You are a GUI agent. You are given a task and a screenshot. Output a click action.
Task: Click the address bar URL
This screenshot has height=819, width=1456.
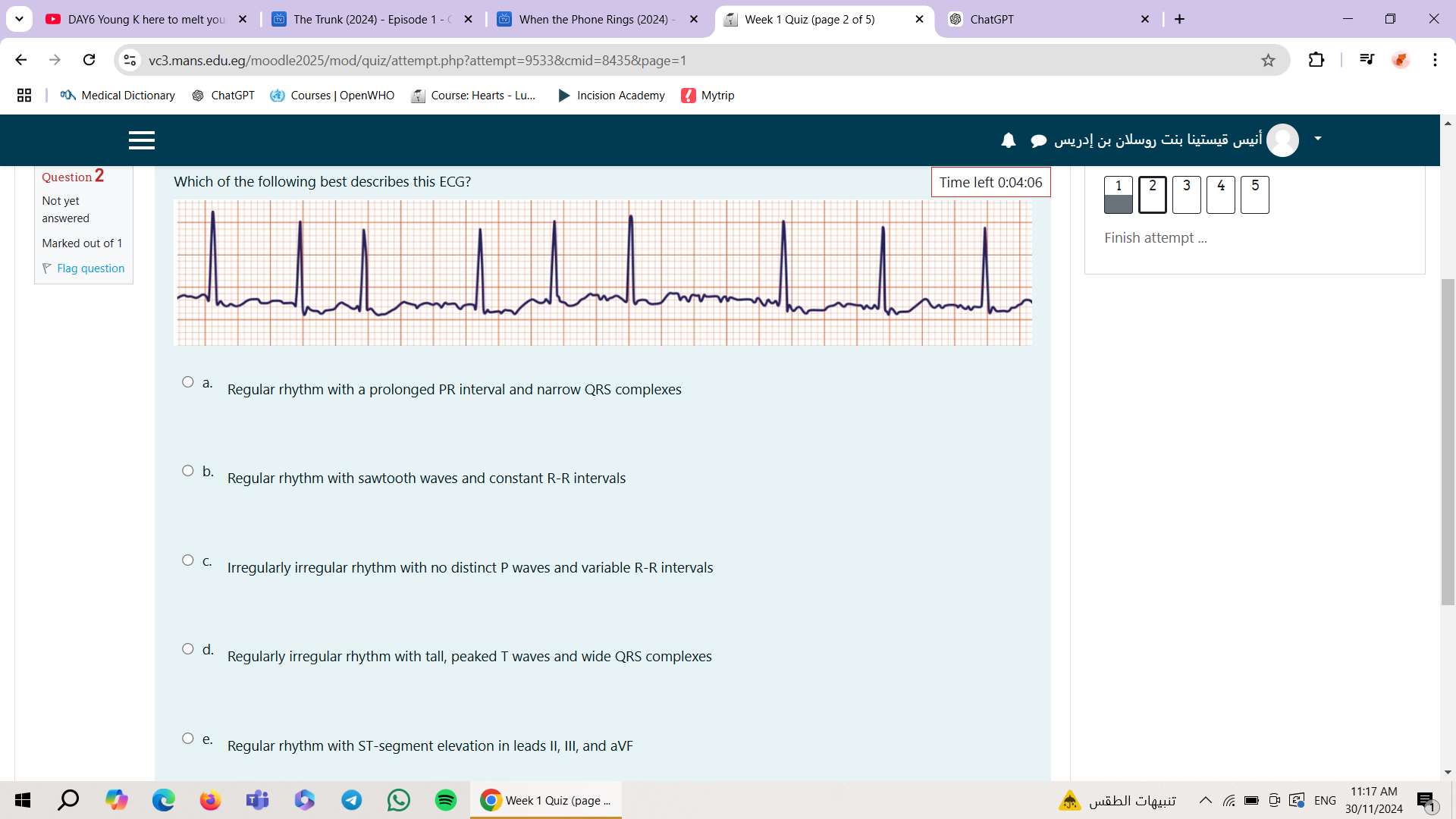coord(418,61)
